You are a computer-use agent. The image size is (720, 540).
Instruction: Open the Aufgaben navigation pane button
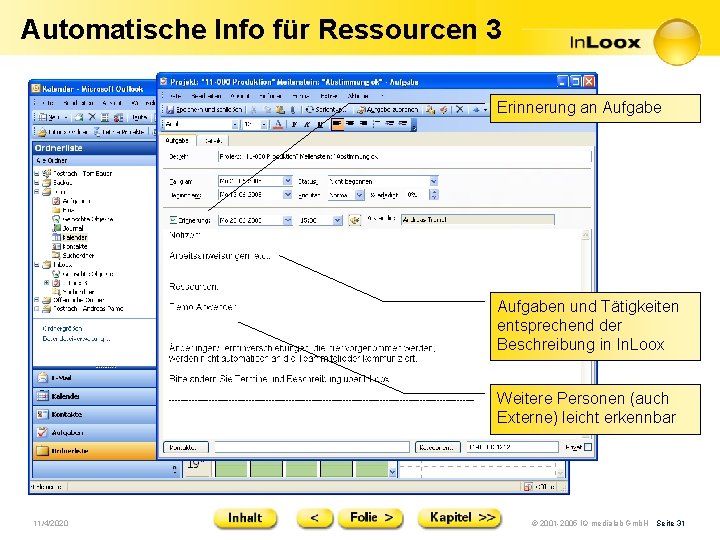tap(95, 433)
